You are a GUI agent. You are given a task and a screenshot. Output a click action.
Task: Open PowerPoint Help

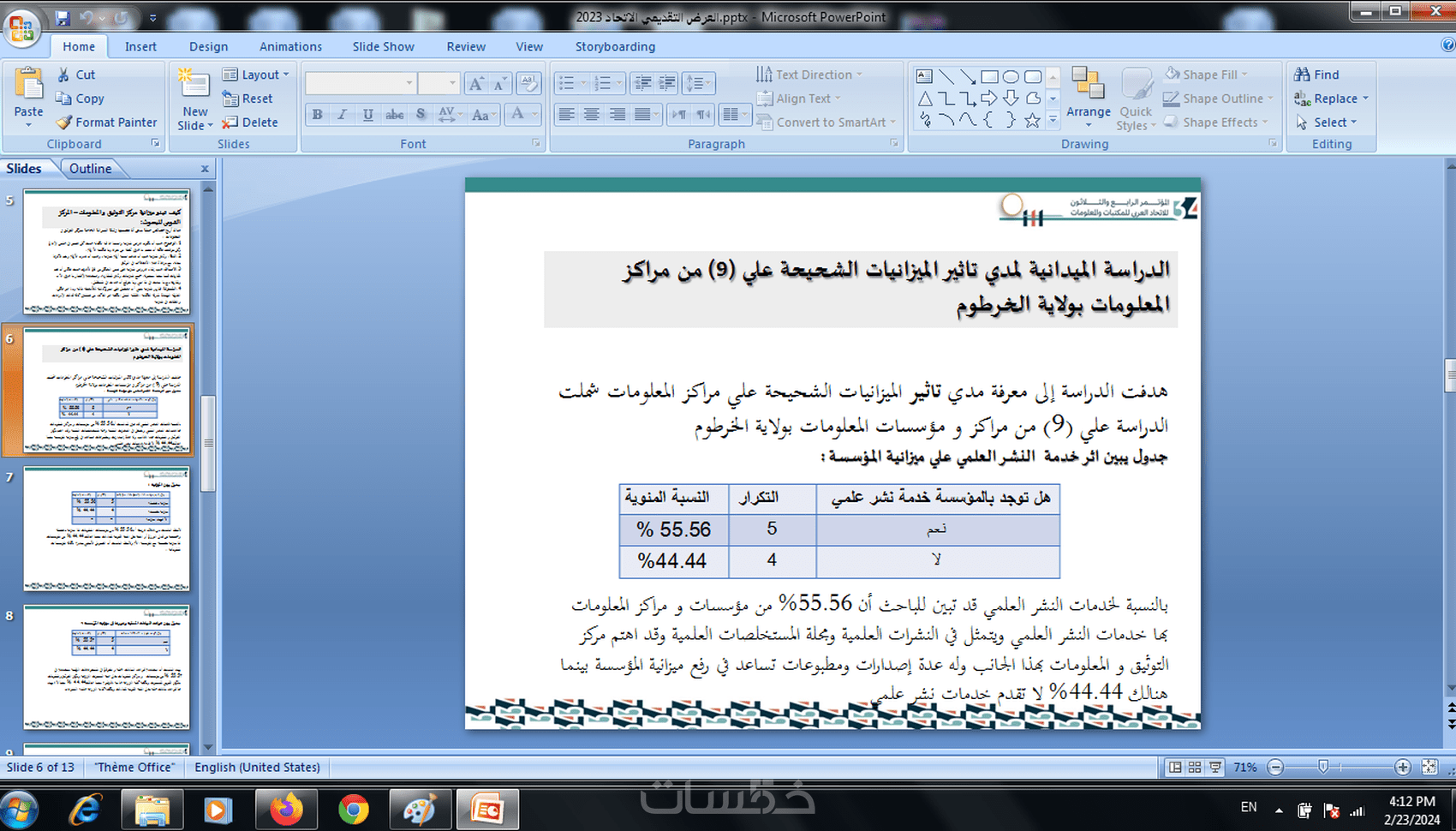[x=1447, y=45]
